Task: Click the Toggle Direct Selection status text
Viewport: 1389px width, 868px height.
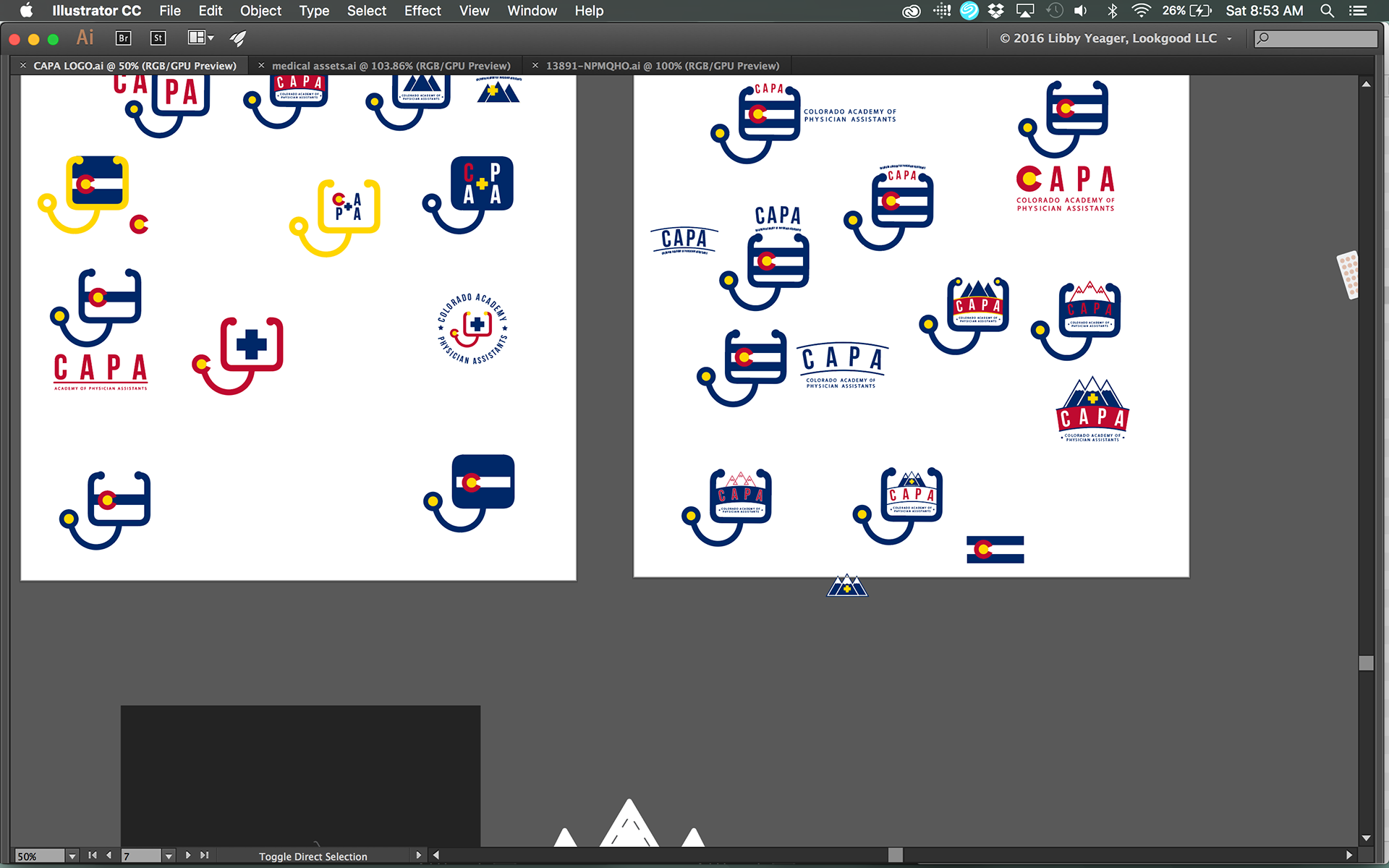Action: [x=313, y=856]
